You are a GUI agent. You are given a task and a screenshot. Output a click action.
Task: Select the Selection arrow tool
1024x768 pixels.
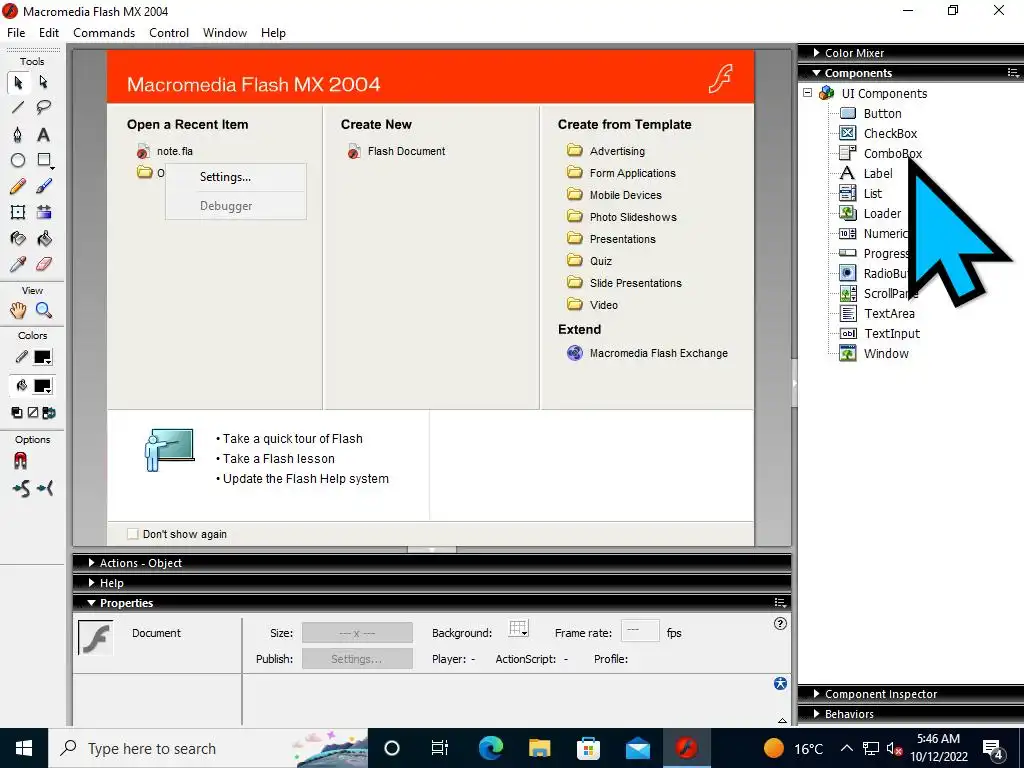coord(18,82)
